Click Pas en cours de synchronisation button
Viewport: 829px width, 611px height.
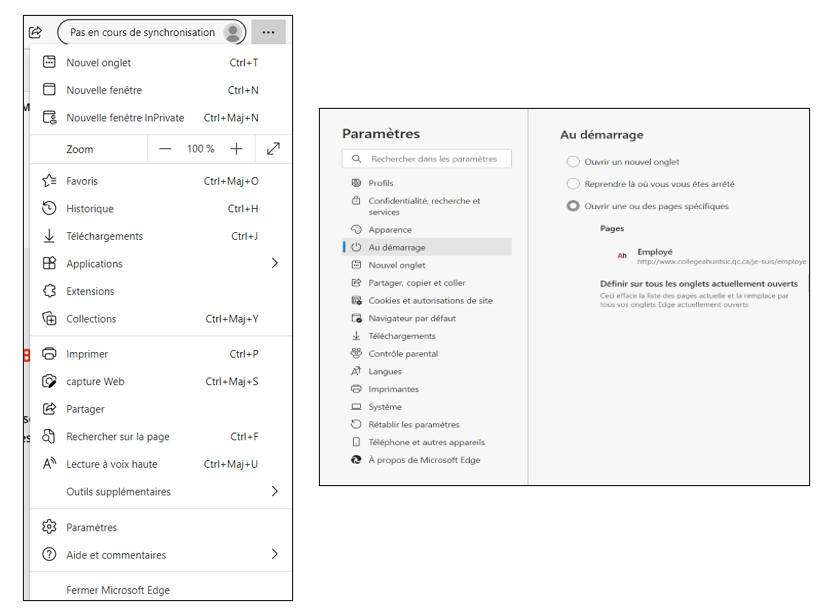click(x=142, y=33)
